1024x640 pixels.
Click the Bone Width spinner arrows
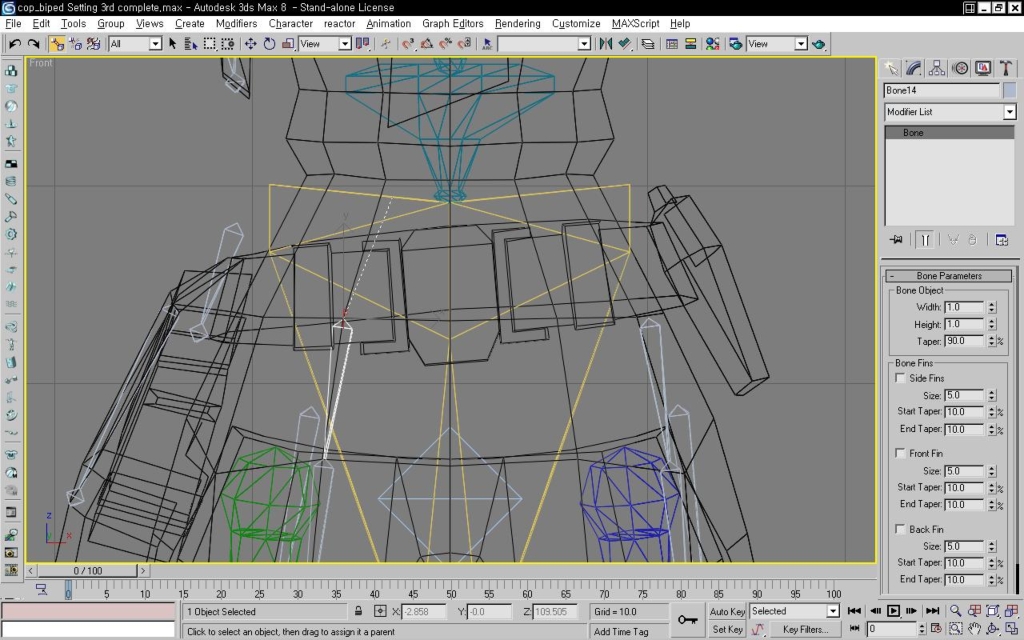991,307
